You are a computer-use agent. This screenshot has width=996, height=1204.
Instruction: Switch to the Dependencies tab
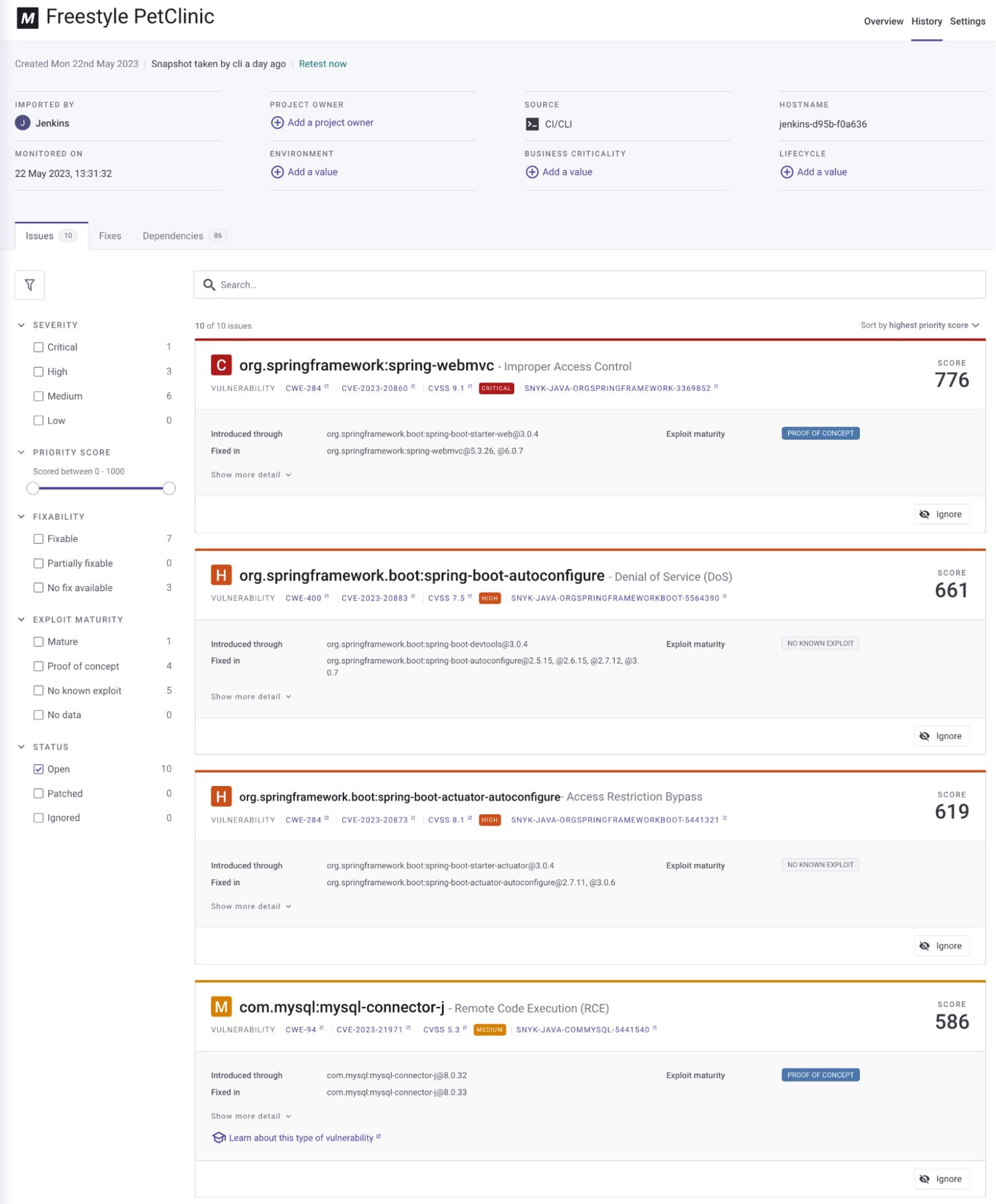point(172,235)
